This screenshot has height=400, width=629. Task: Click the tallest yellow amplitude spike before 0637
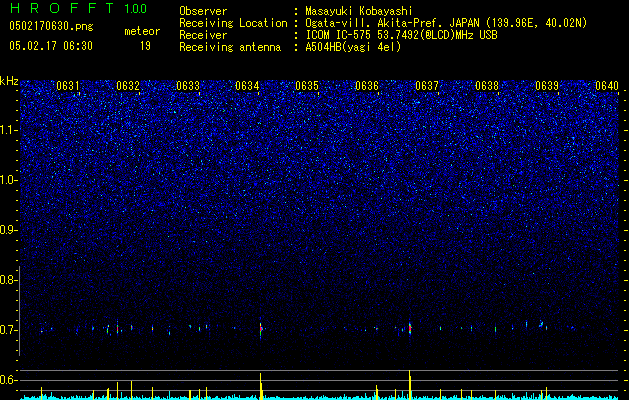[x=410, y=384]
